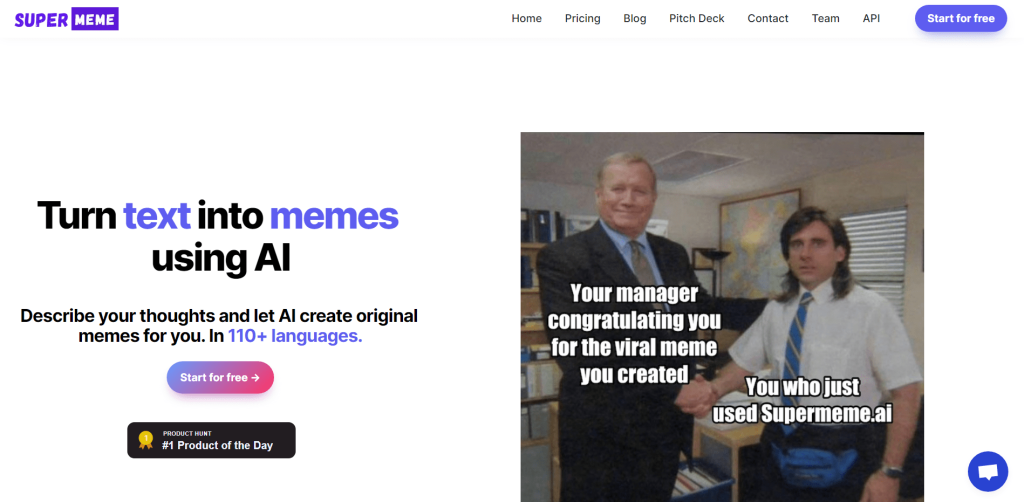
Task: Open the Team page
Action: [x=825, y=18]
